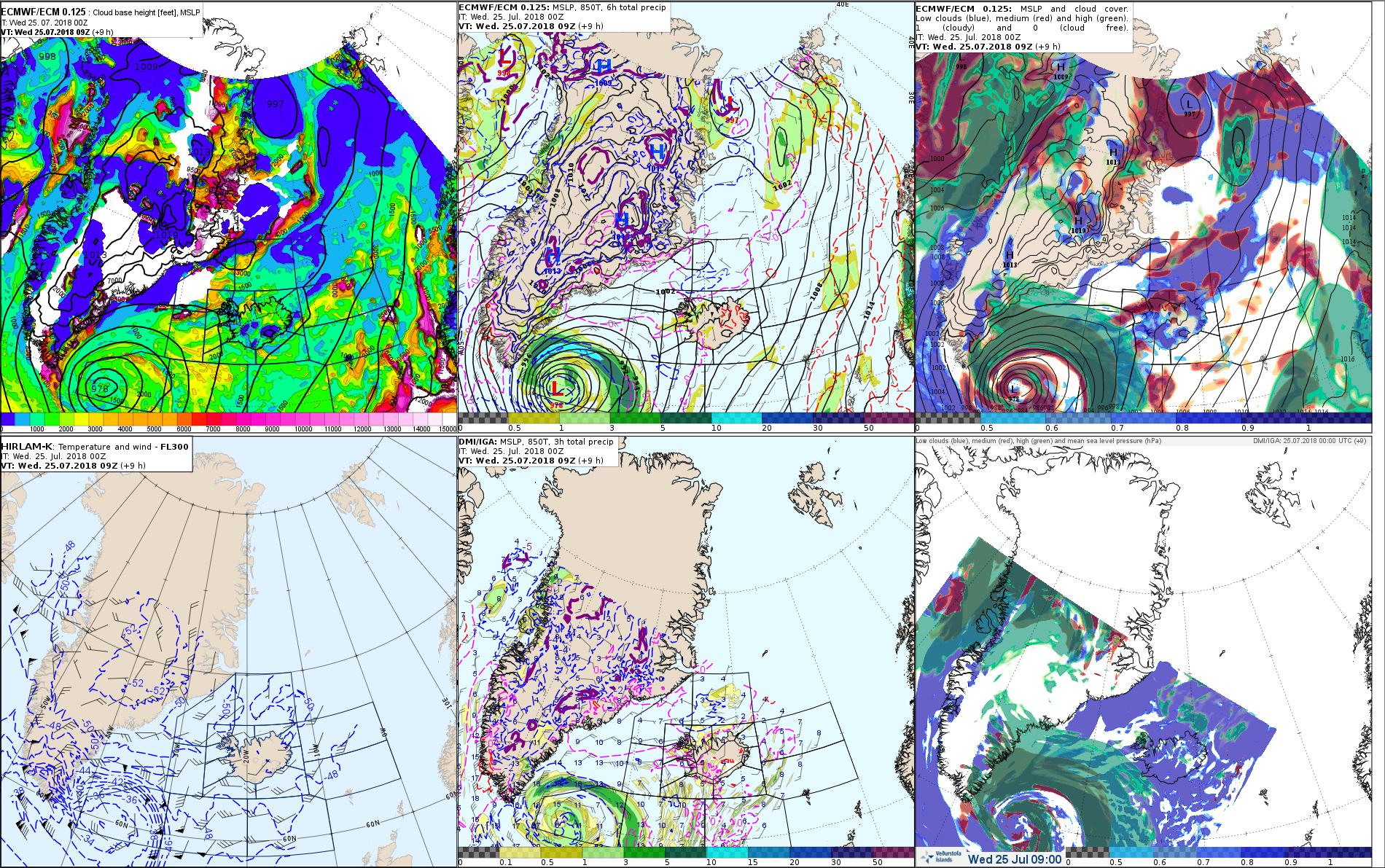Click the MSLP and cloud cover title text

1075,8
